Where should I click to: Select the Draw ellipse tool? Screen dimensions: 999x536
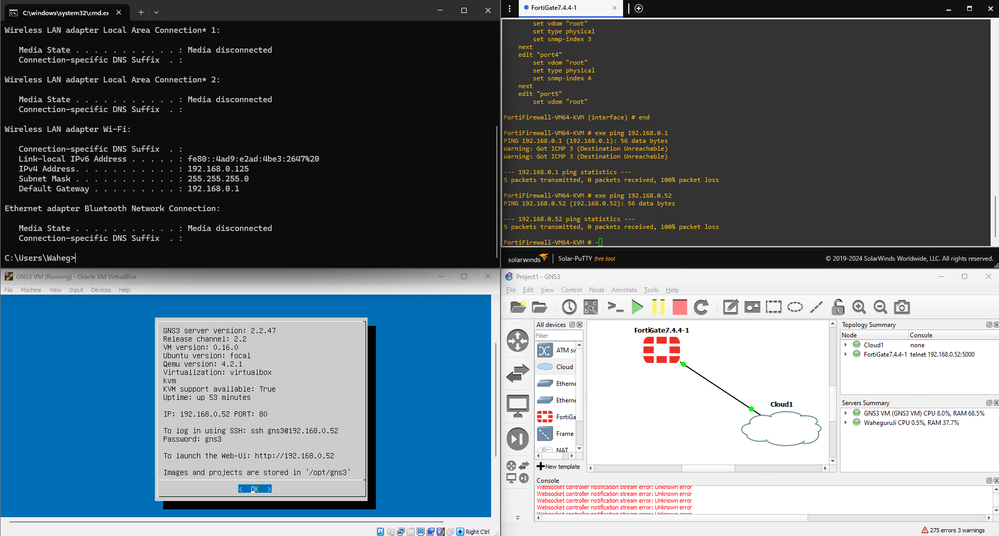[795, 307]
